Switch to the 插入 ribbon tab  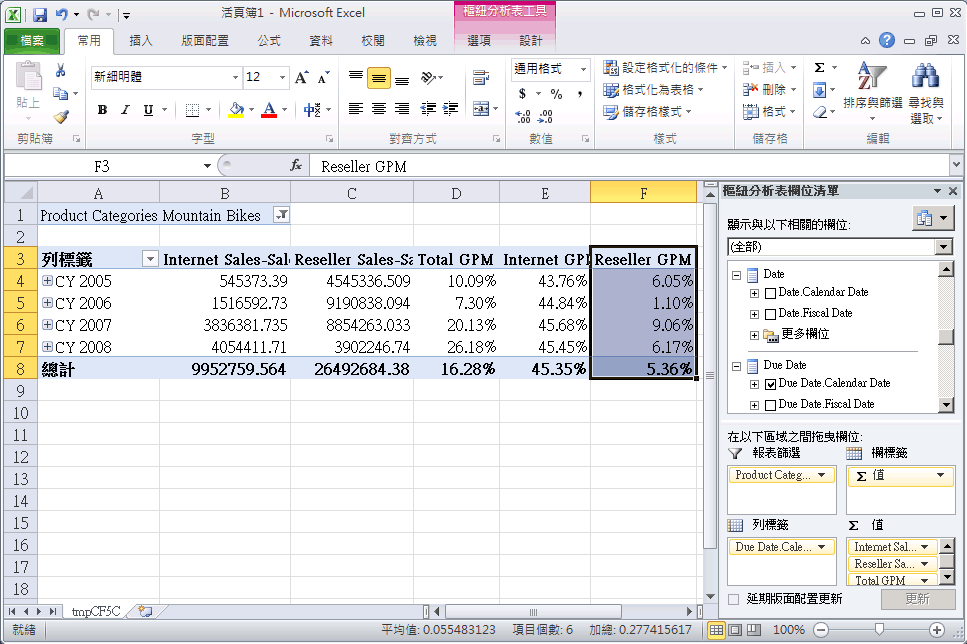pyautogui.click(x=141, y=41)
